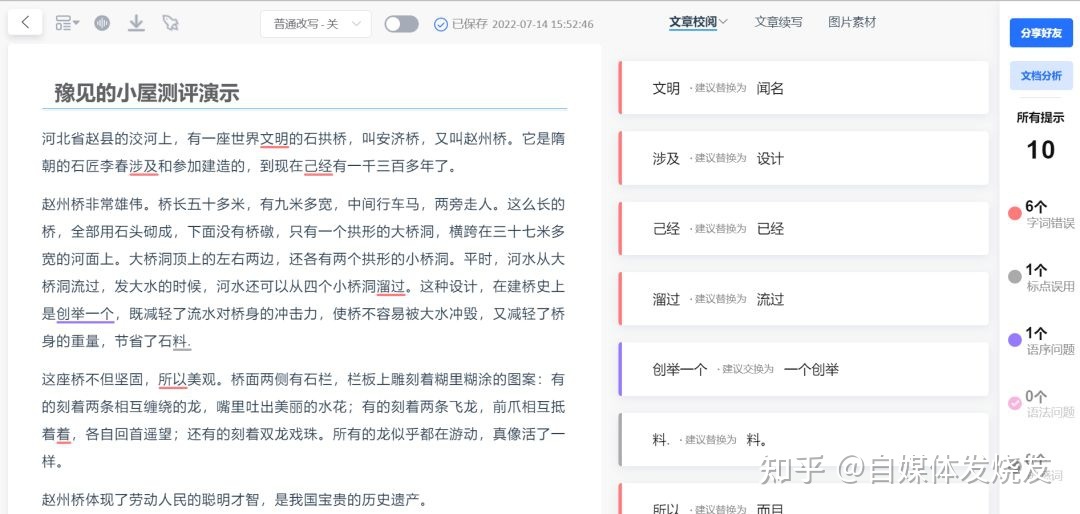Click the replacement word 流过

point(770,299)
